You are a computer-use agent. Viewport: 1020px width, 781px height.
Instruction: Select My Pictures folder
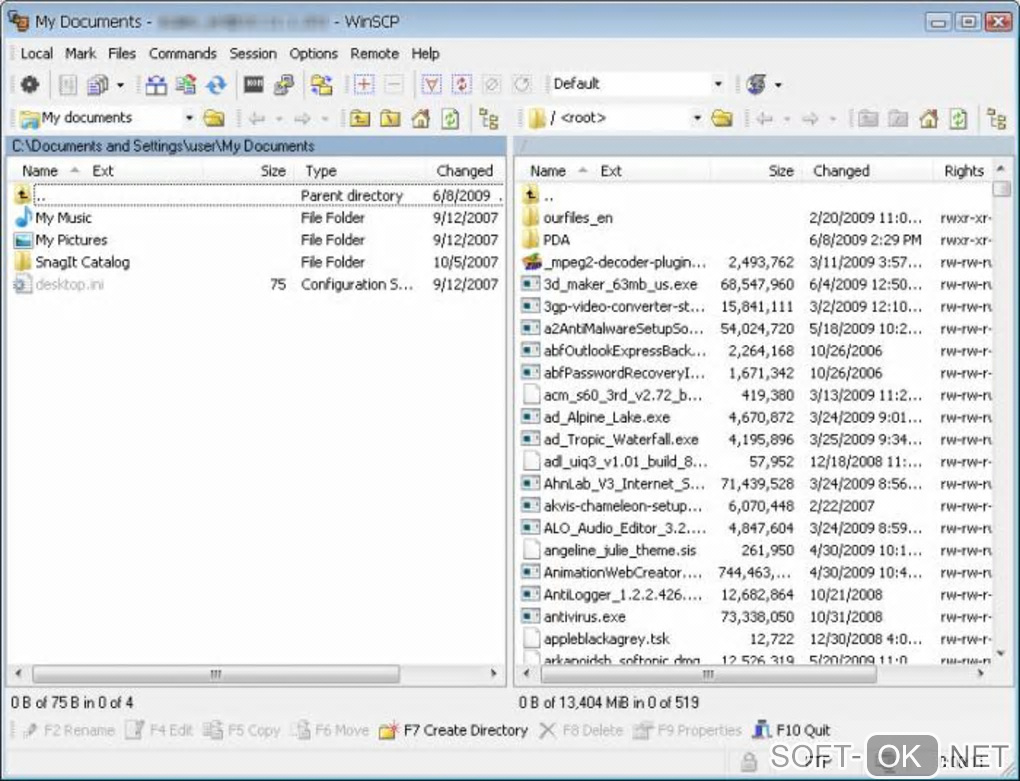[x=71, y=240]
